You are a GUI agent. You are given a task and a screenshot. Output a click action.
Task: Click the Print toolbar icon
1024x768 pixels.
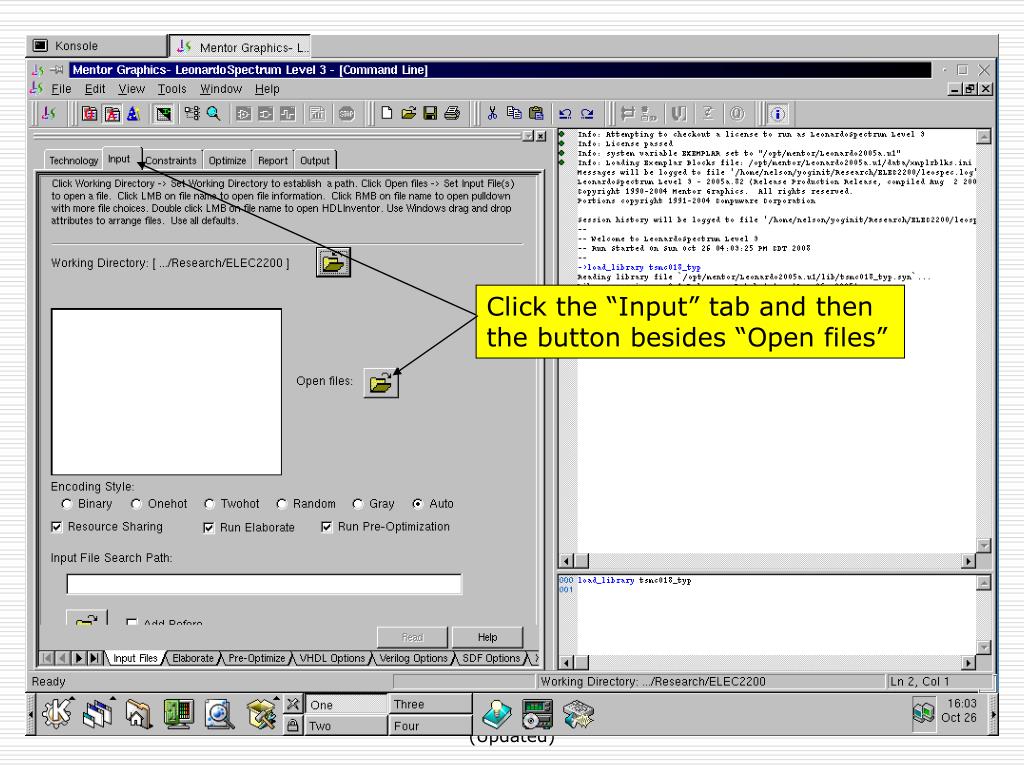[452, 114]
